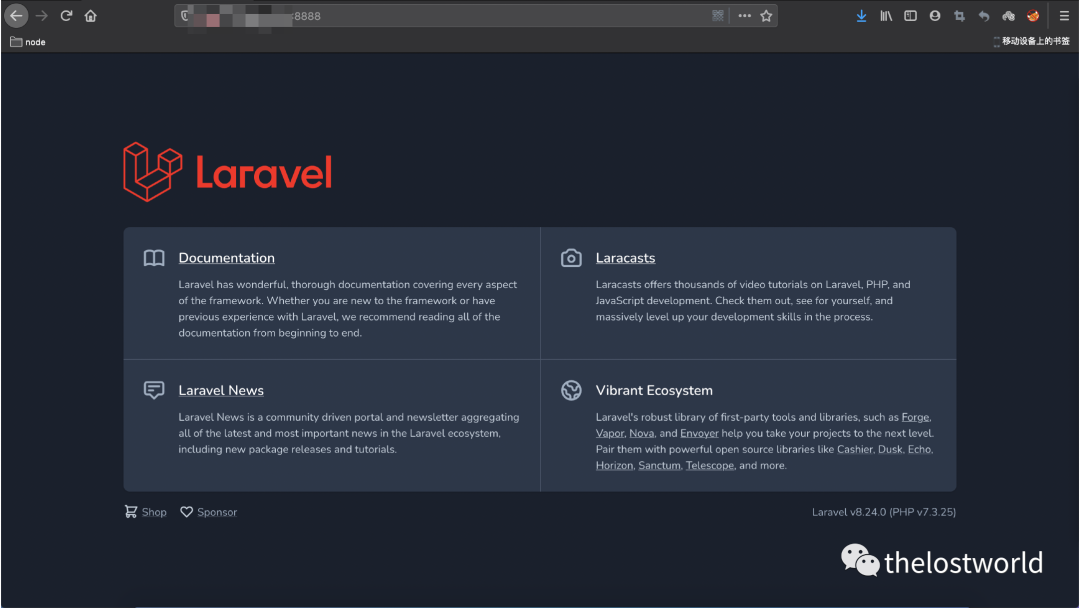Follow the Nova link
Image resolution: width=1080 pixels, height=609 pixels.
[x=641, y=433]
